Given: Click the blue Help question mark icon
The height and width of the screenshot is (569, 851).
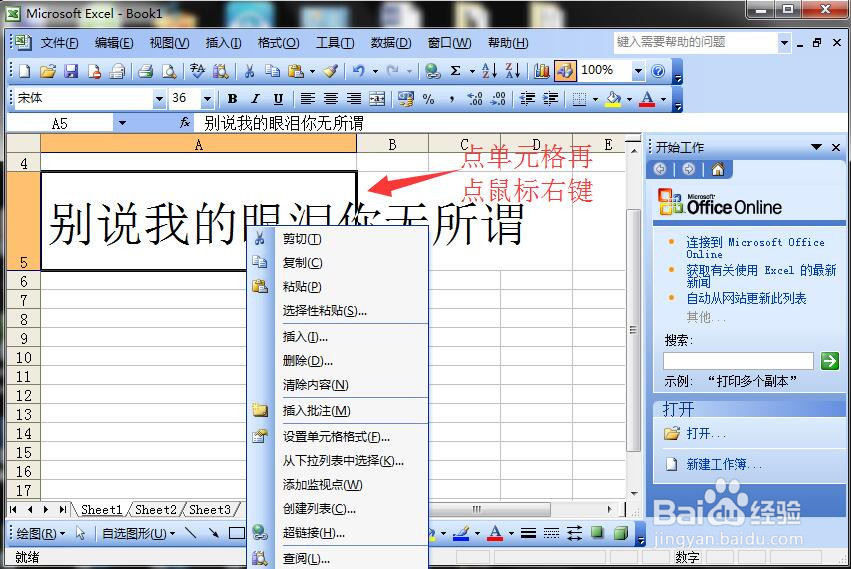Looking at the screenshot, I should [658, 71].
